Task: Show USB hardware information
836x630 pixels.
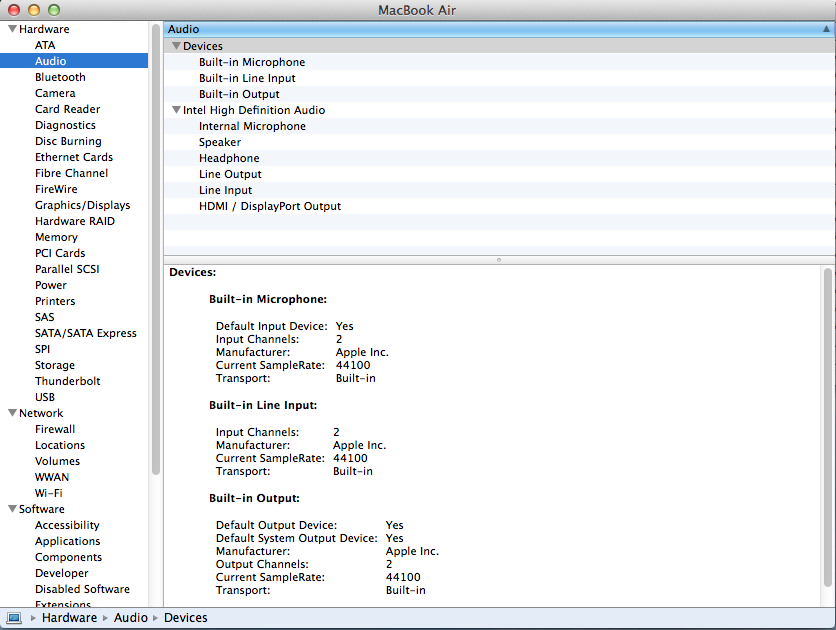Action: [x=45, y=397]
